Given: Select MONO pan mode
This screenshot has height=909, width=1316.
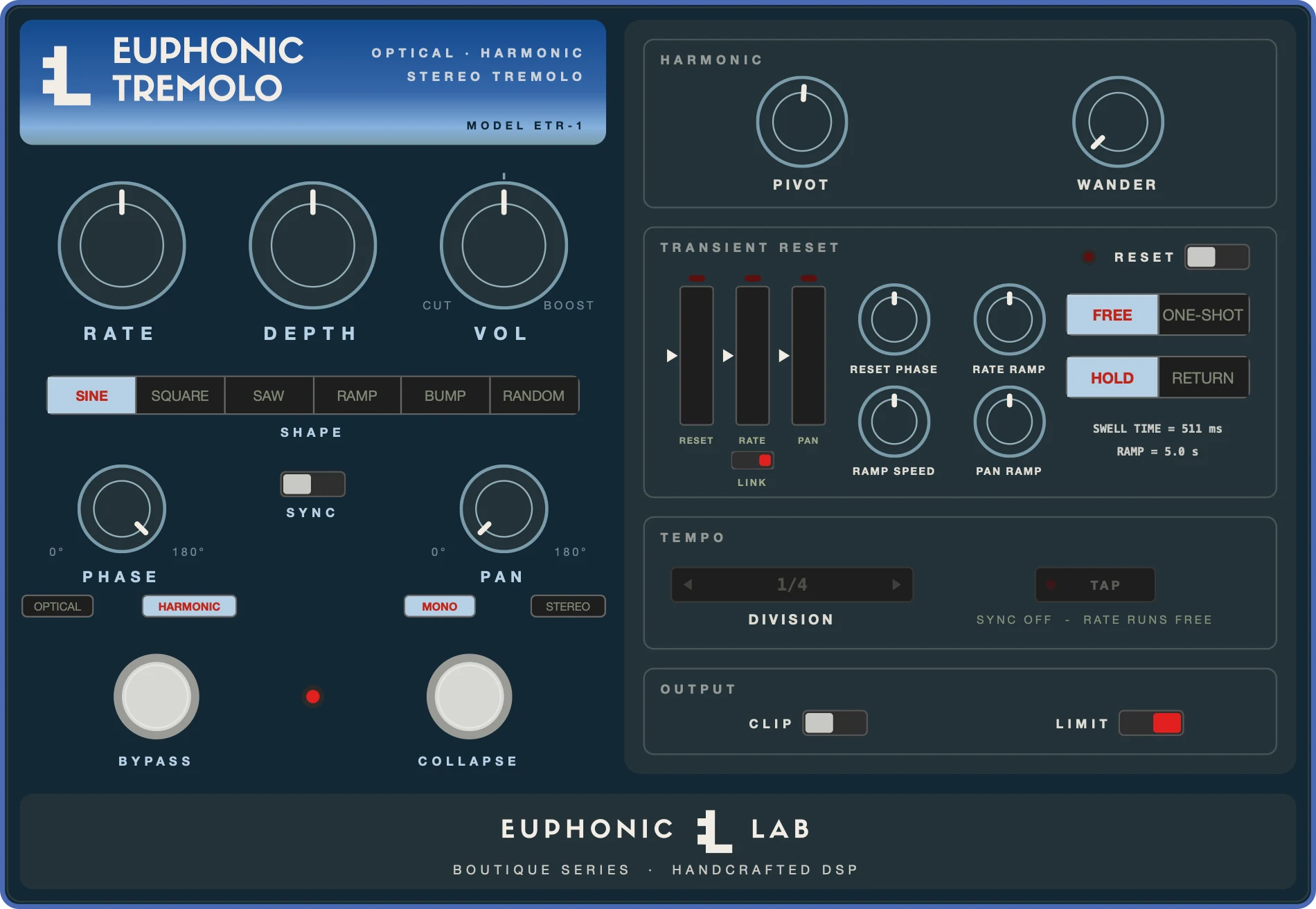Looking at the screenshot, I should (x=440, y=606).
